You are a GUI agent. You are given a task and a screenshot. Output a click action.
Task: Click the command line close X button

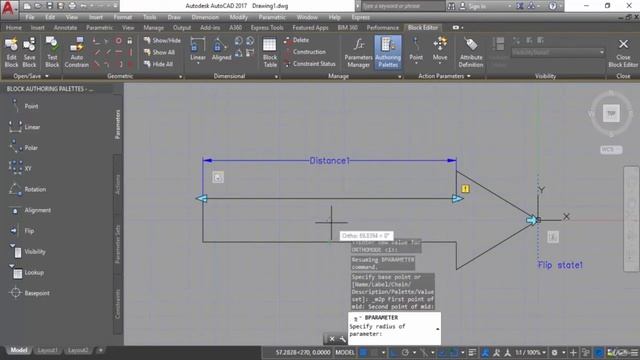332,339
